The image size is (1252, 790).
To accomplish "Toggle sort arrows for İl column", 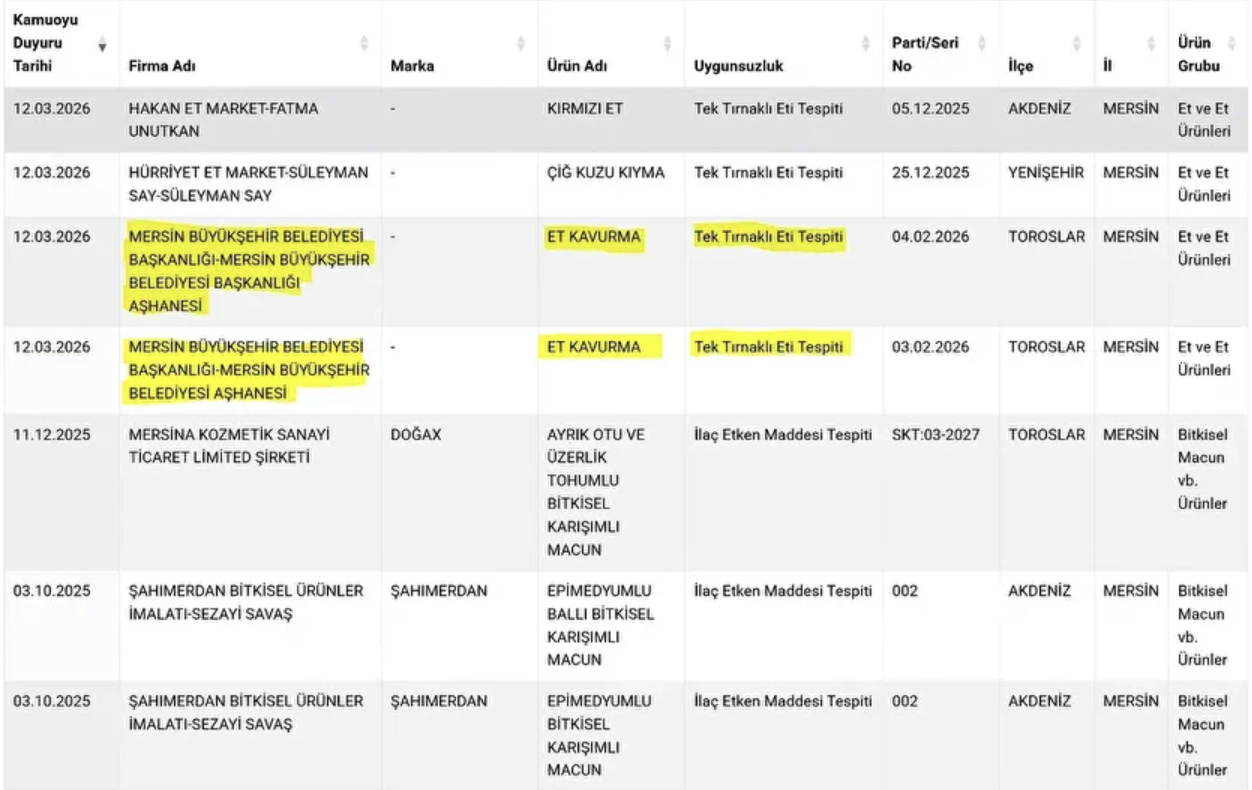I will click(1151, 45).
